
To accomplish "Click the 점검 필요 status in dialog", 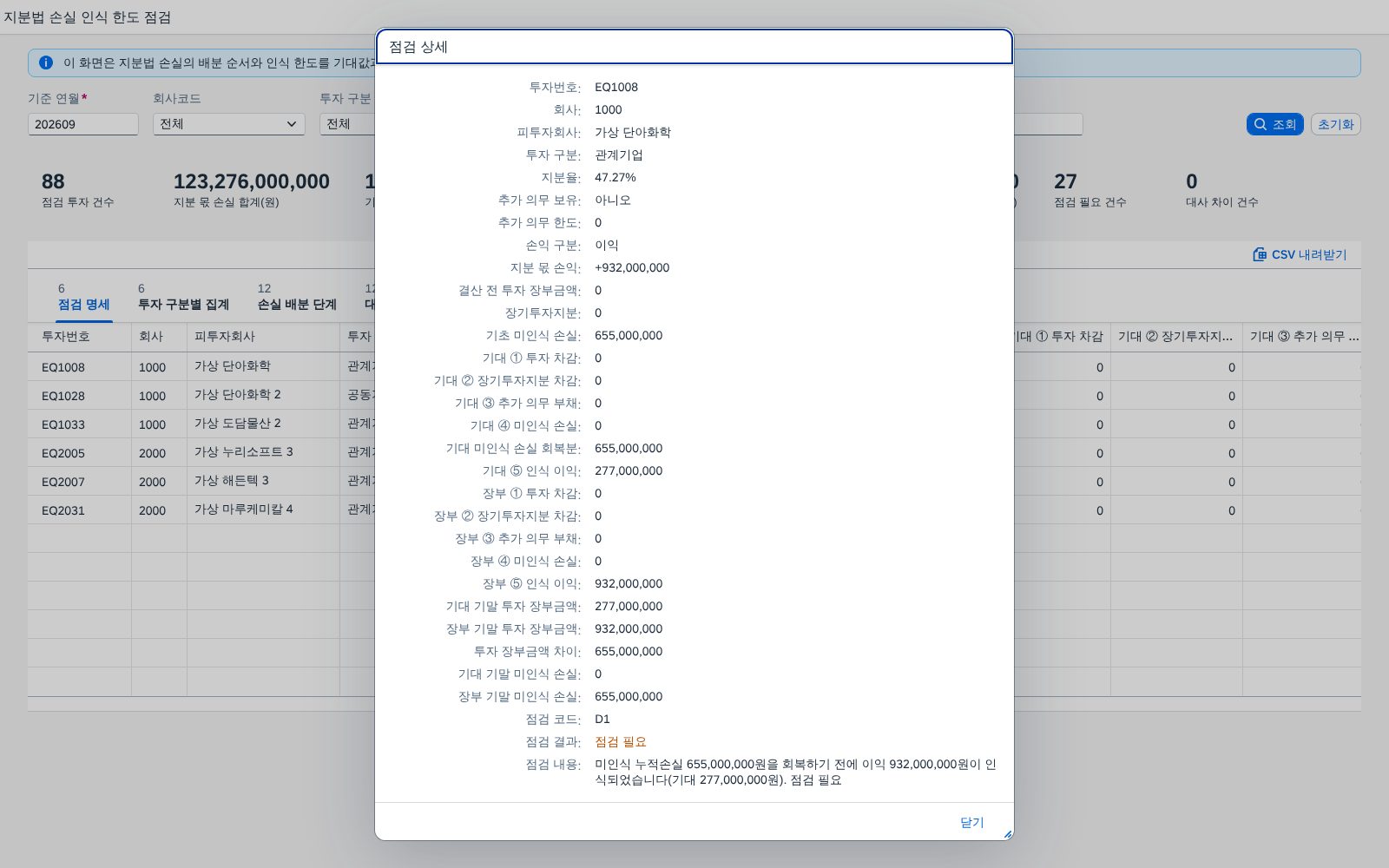I will [620, 741].
